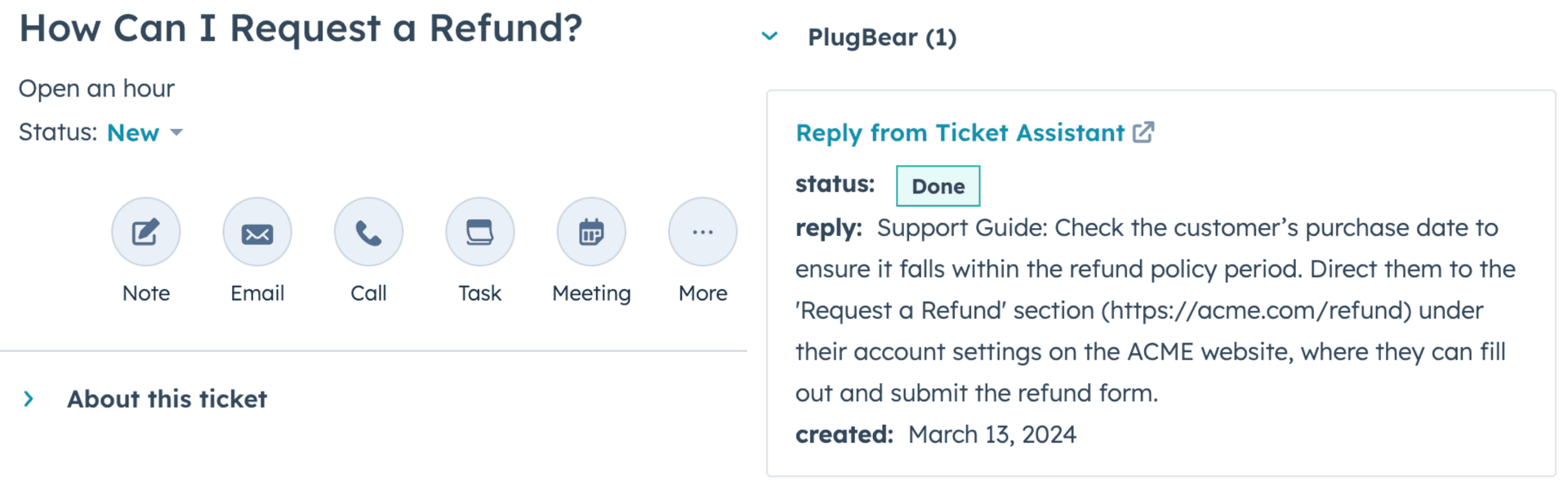1568x495 pixels.
Task: Open additional actions with the More ellipsis icon
Action: click(x=702, y=231)
